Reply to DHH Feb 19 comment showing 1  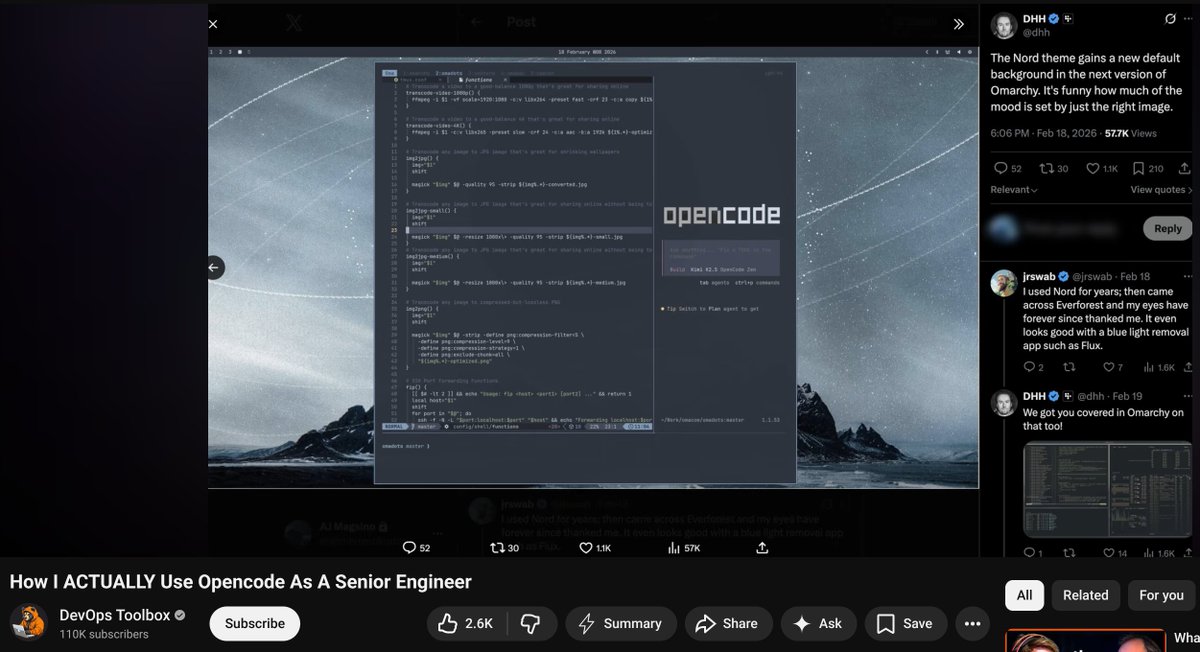pyautogui.click(x=1033, y=553)
